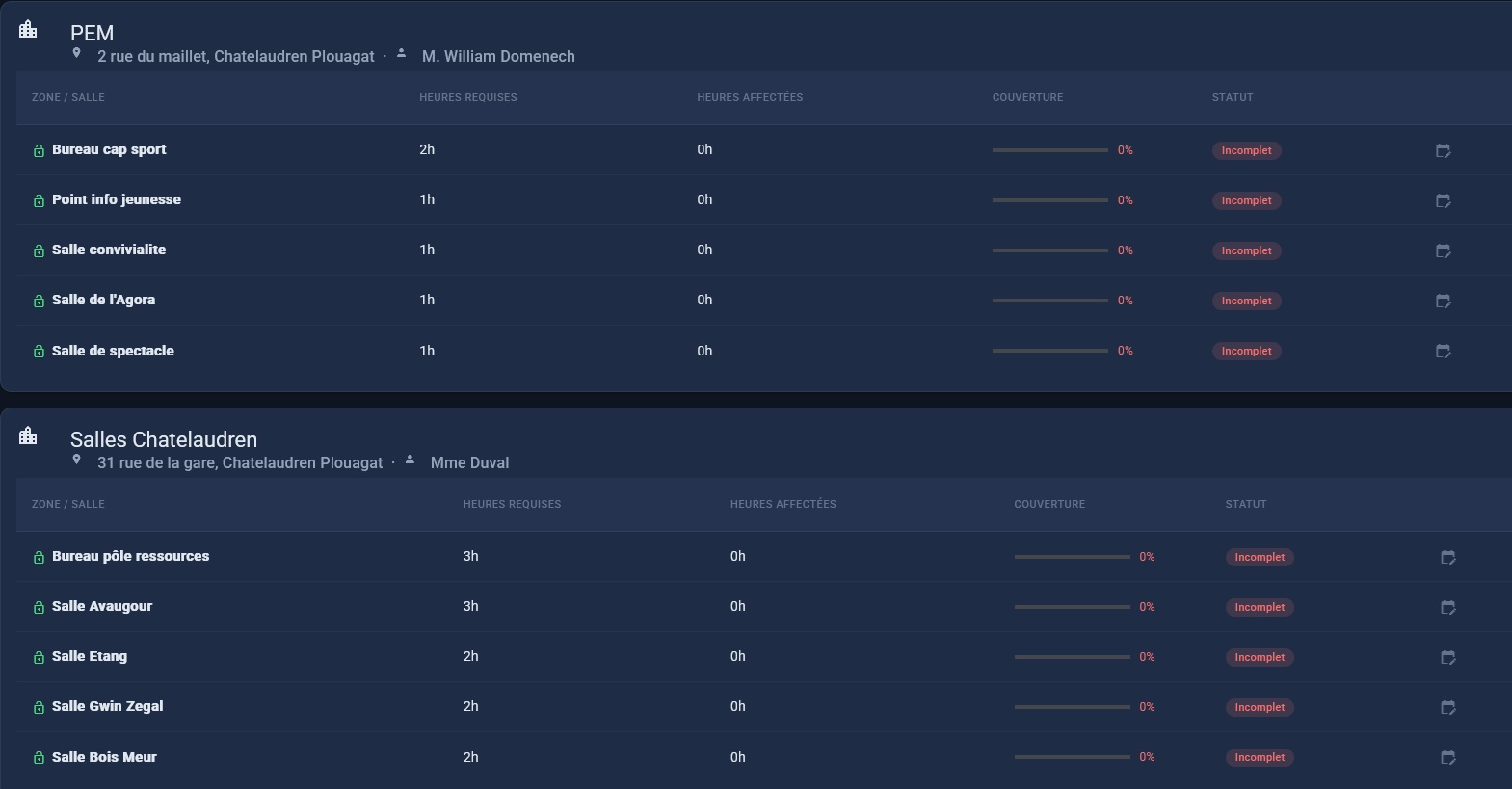Click the Couverture header in Salles Chatelaudren table
Image resolution: width=1512 pixels, height=789 pixels.
(x=1049, y=504)
